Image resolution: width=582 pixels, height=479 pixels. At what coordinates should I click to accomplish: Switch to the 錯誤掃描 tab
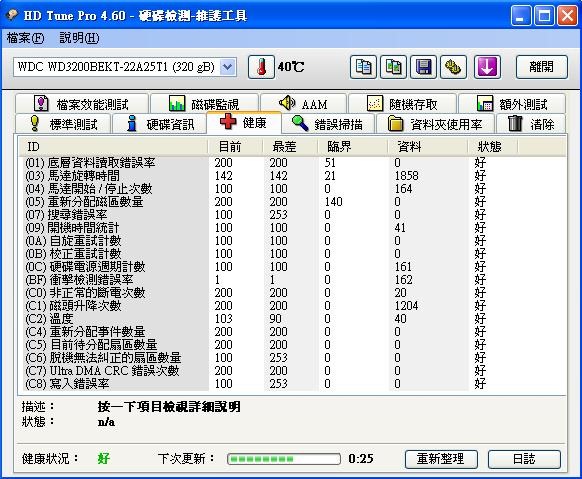tap(328, 124)
